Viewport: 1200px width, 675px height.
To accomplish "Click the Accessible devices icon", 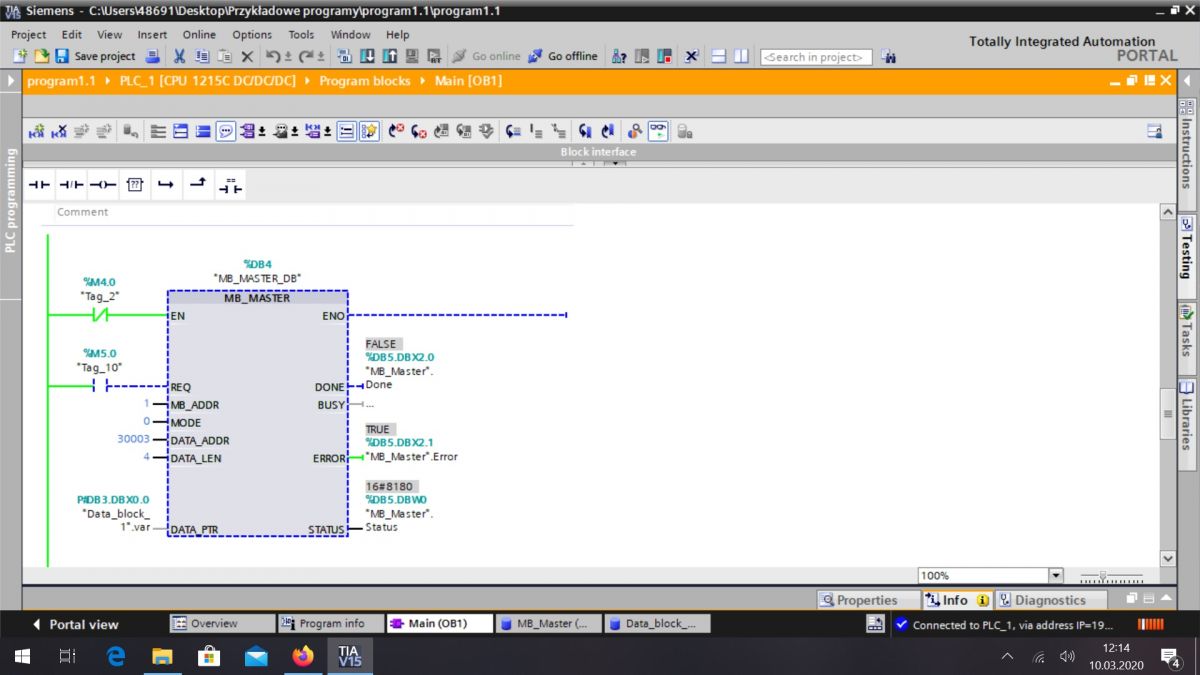I will click(620, 57).
